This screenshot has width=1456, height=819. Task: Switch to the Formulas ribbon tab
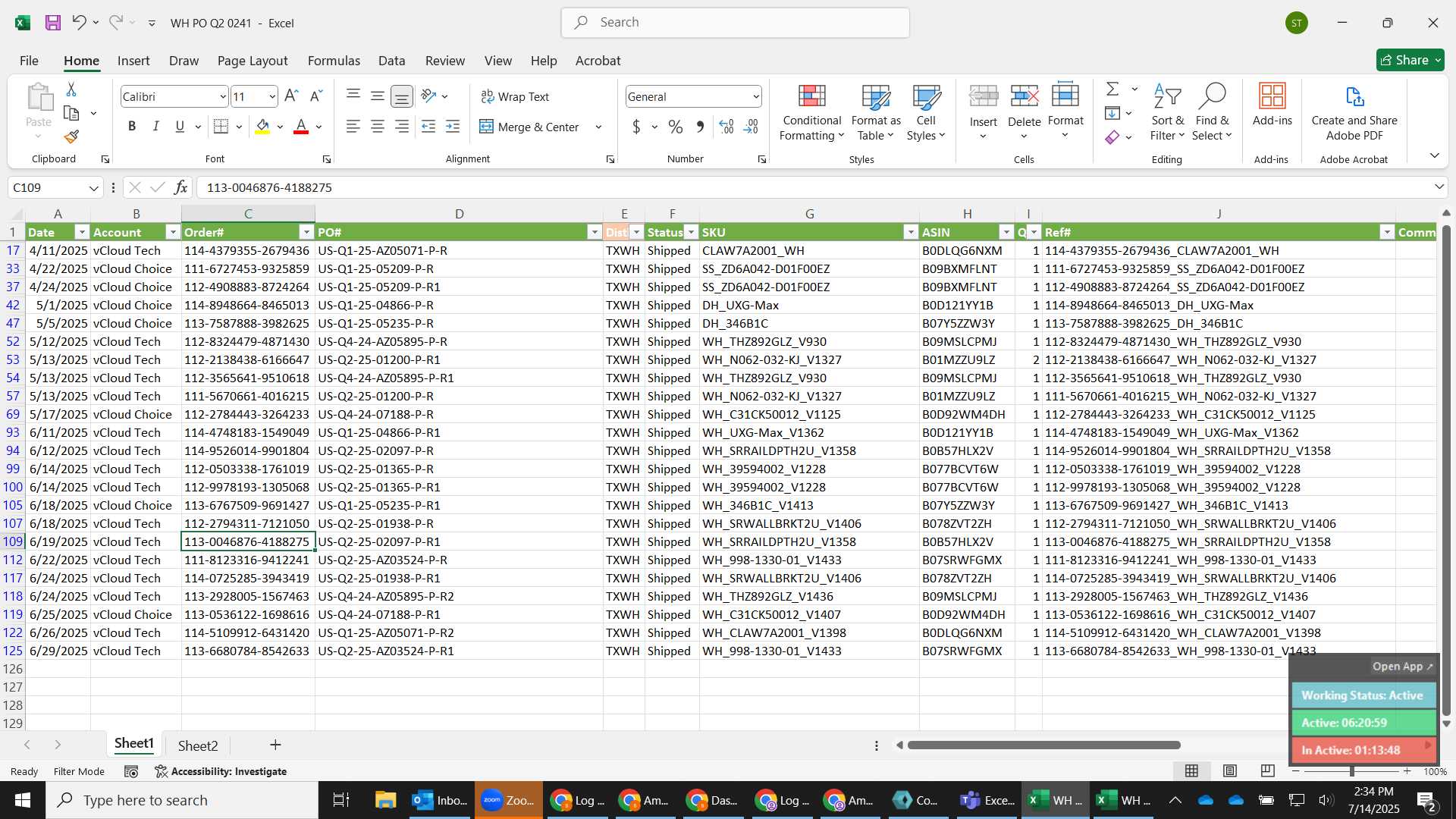coord(334,61)
